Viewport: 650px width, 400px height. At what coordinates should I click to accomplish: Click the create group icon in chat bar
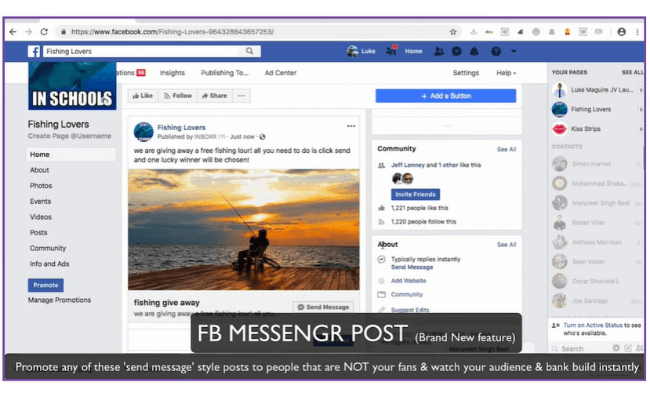[x=640, y=348]
